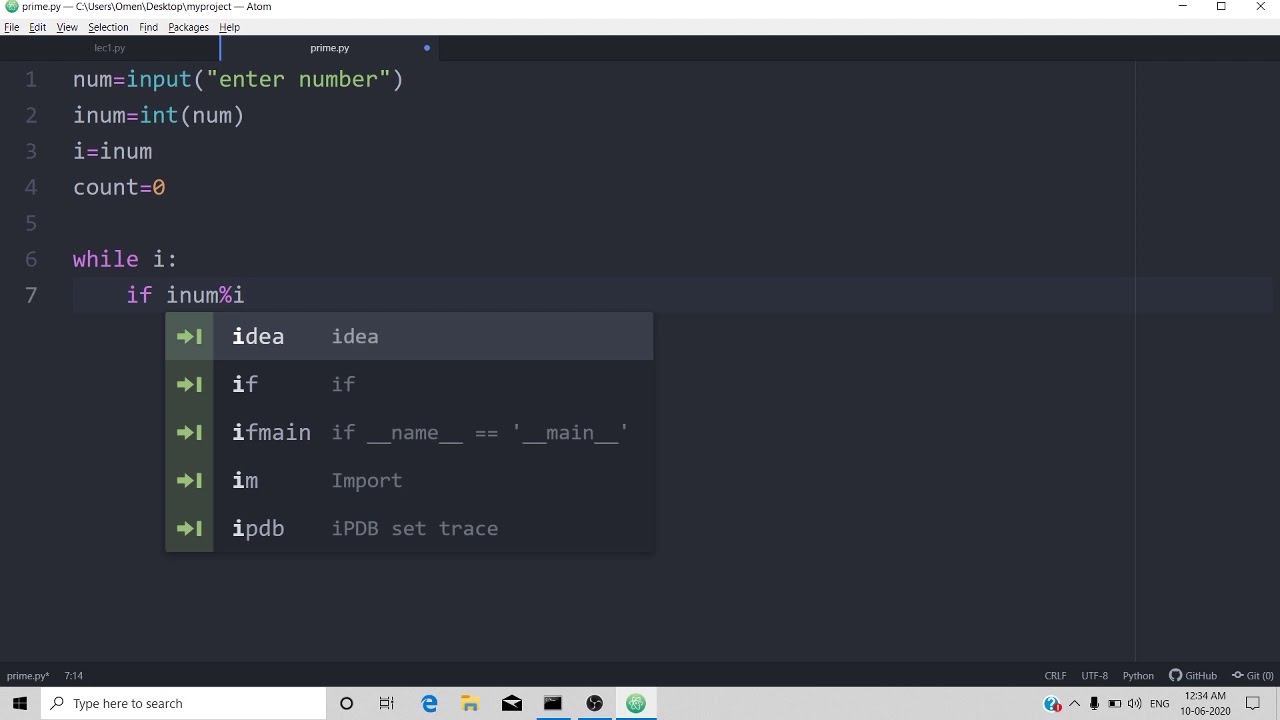Open the Help menu
The image size is (1280, 720).
pos(229,27)
